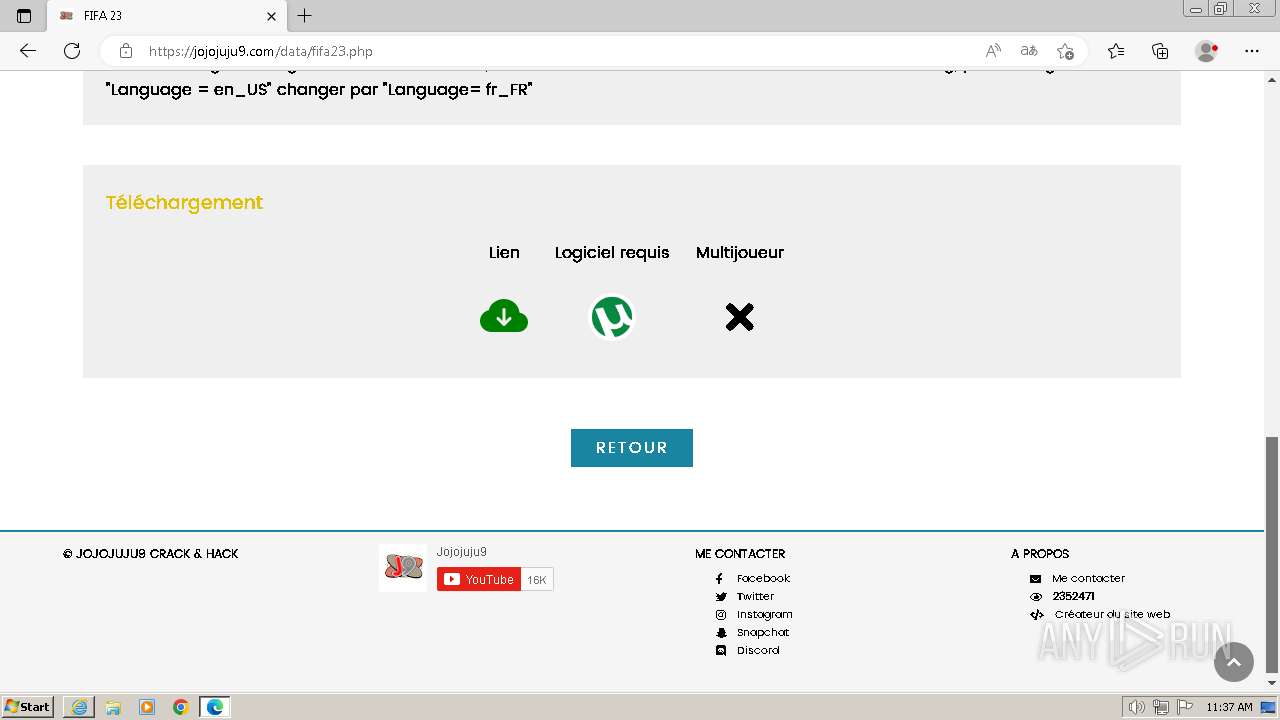This screenshot has height=720, width=1280.
Task: Open the Facebook contact link
Action: (x=763, y=578)
